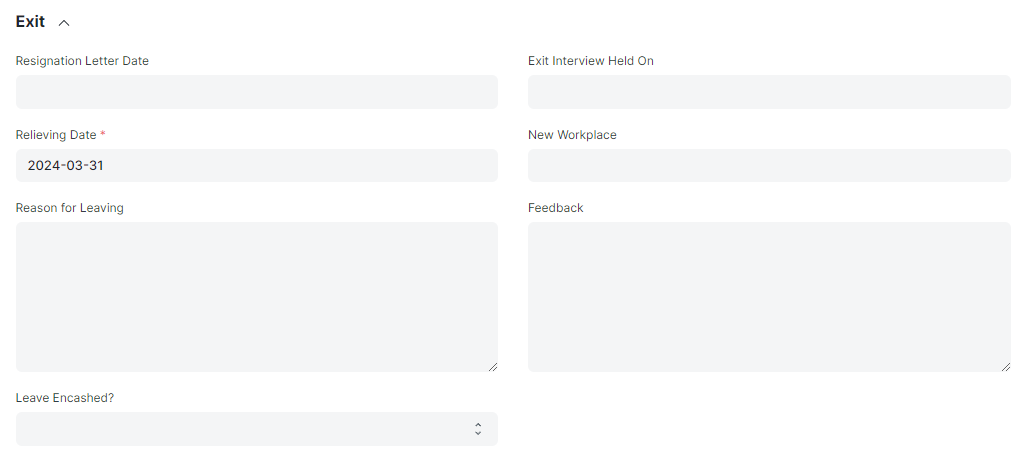Click the Exit section heading text
Viewport: 1023px width, 459px height.
click(x=30, y=22)
